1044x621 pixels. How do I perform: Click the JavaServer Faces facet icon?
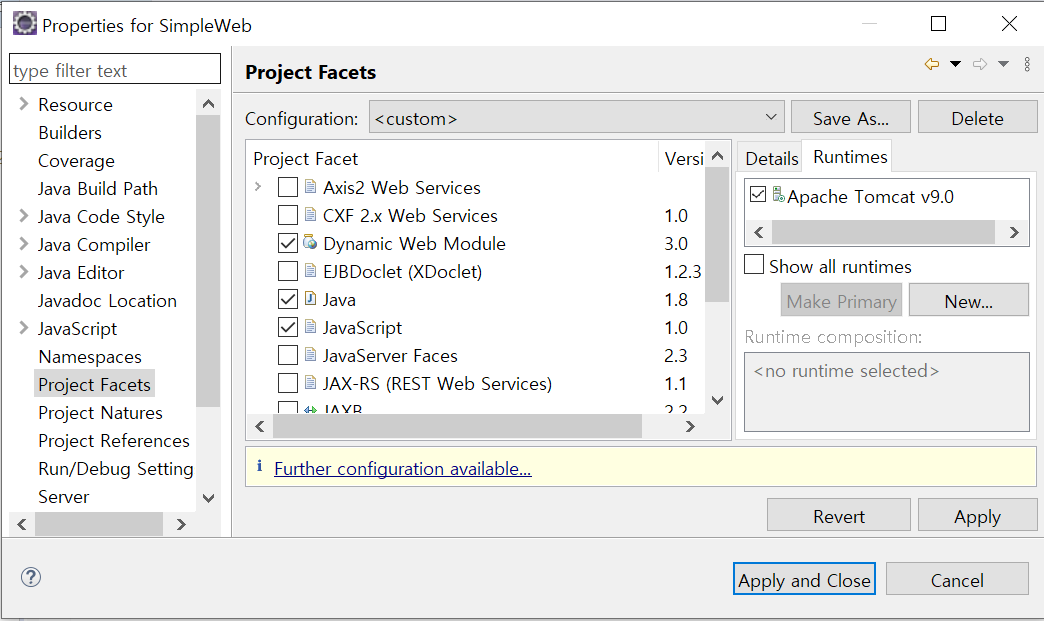(x=310, y=354)
